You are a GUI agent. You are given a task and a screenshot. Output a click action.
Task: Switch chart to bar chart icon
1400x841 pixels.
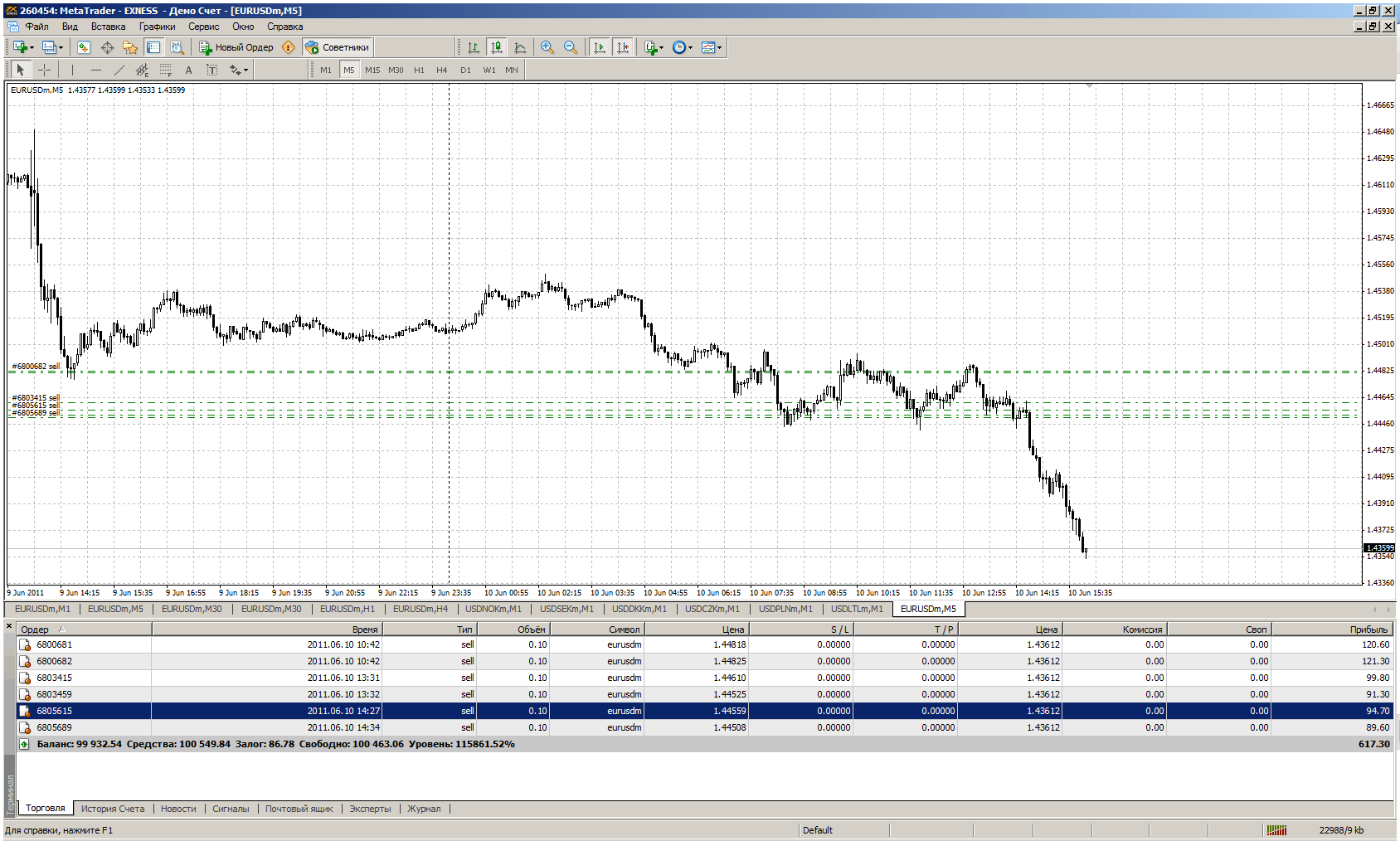coord(474,47)
